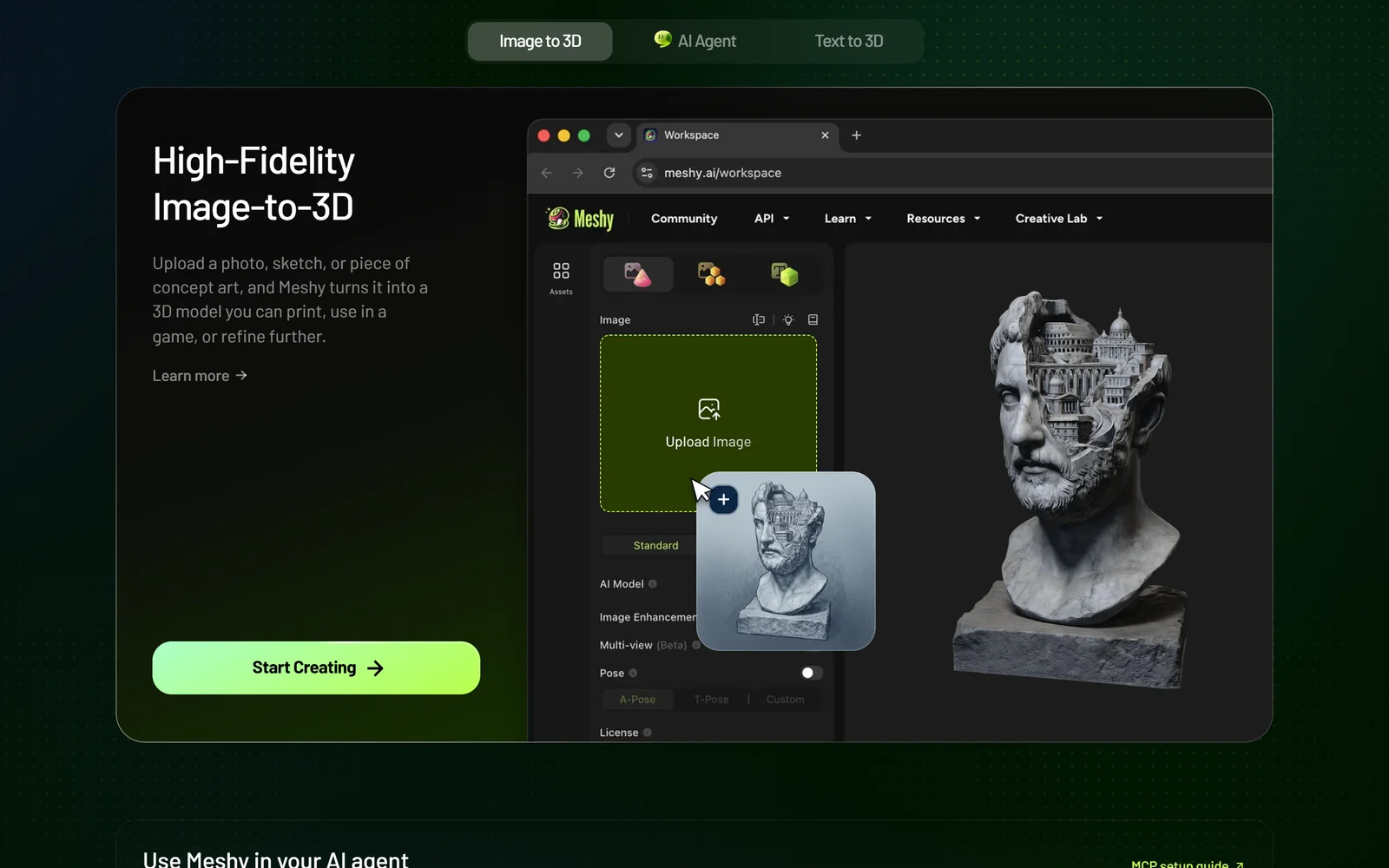Image resolution: width=1389 pixels, height=868 pixels.
Task: Click the AI Model info icon
Action: pos(653,584)
